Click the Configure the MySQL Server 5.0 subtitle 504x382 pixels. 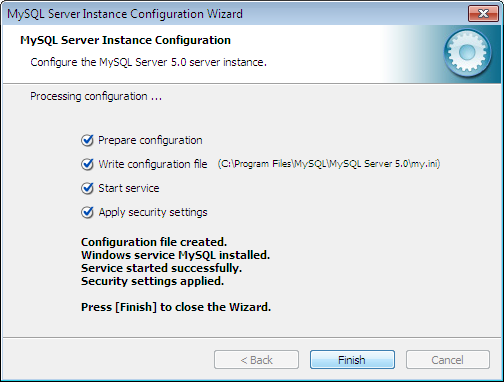point(148,62)
